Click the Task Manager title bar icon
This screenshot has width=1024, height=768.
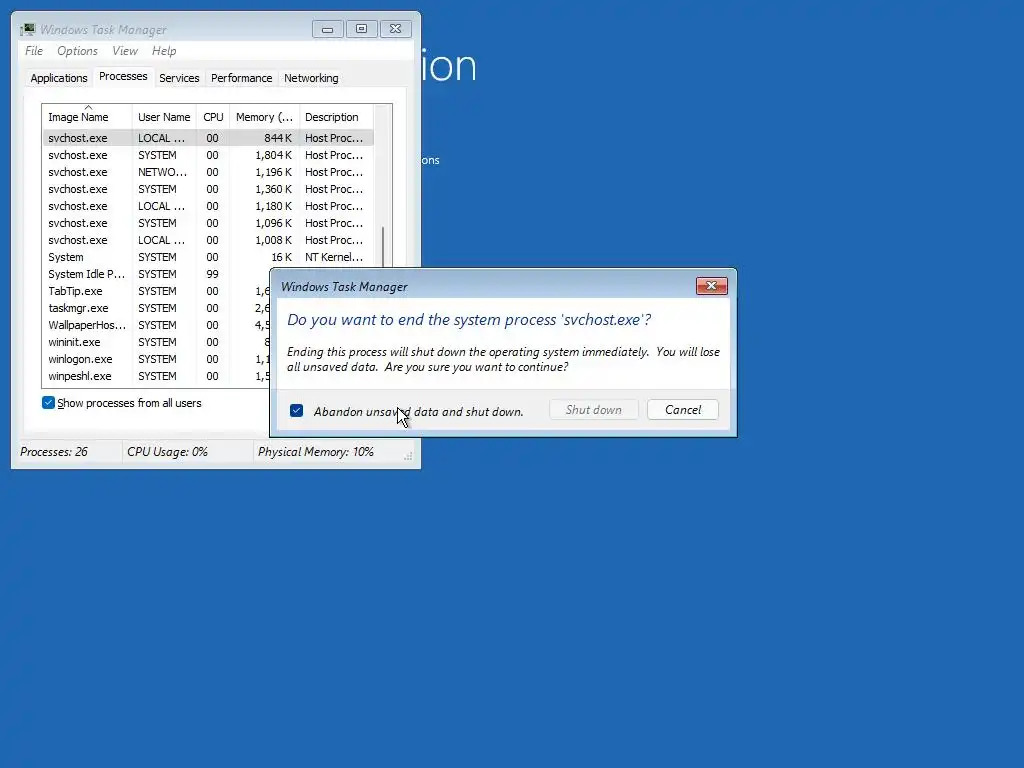pyautogui.click(x=27, y=29)
